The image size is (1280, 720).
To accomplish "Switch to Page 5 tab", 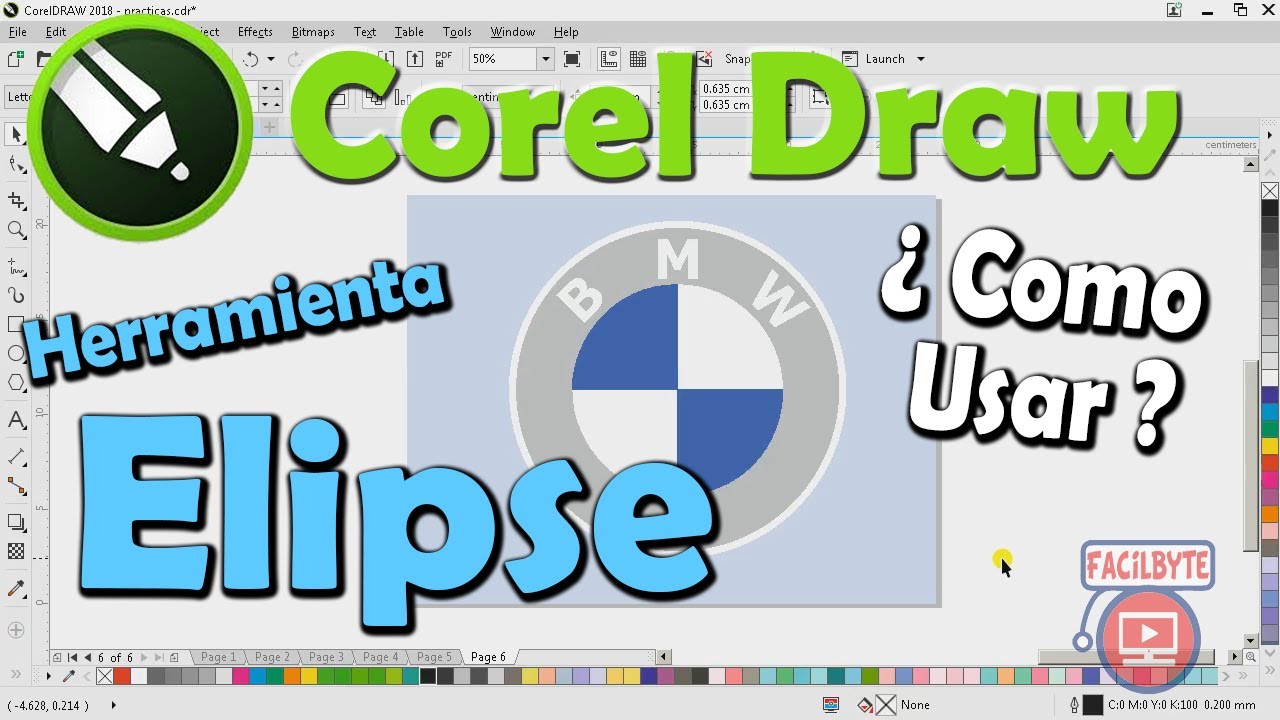I will click(434, 657).
